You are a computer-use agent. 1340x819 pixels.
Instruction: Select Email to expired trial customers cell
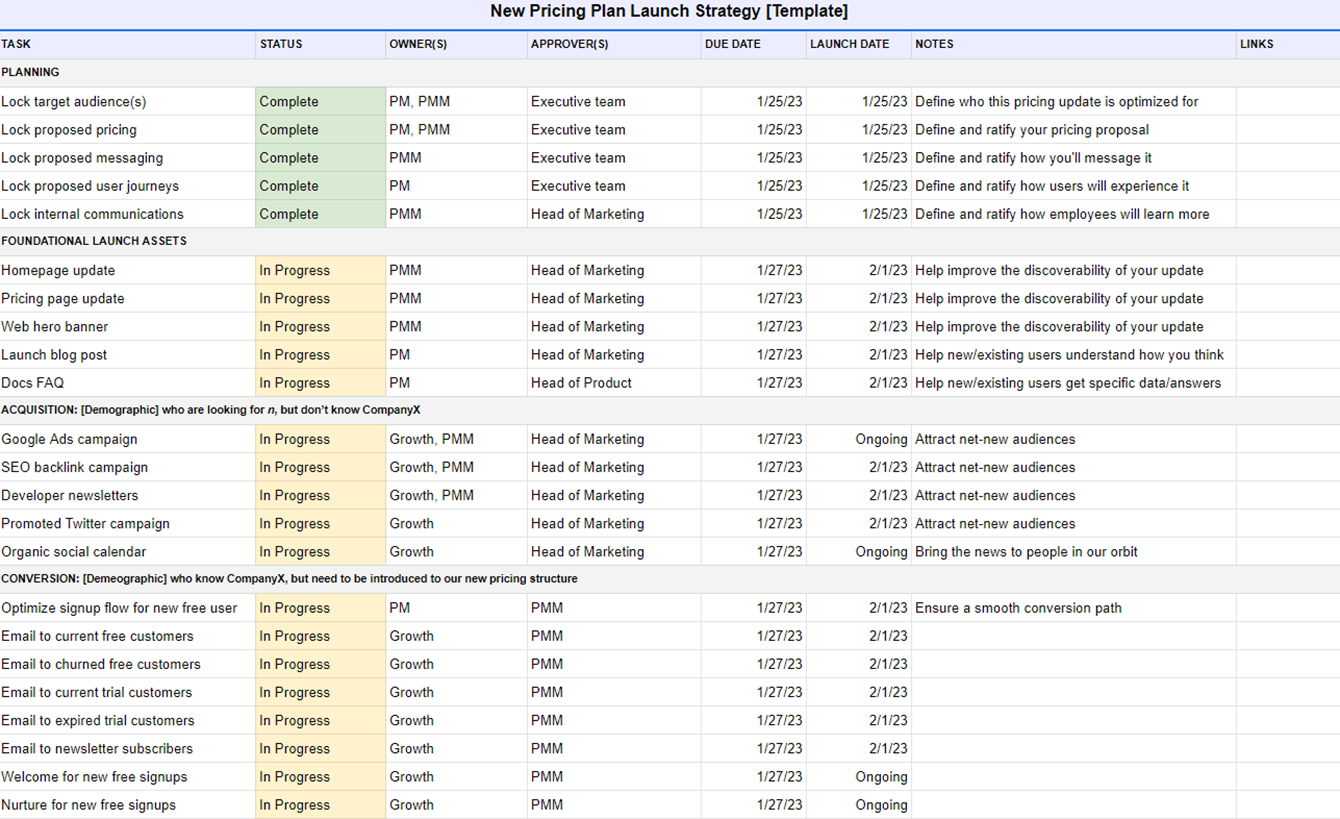coord(128,720)
